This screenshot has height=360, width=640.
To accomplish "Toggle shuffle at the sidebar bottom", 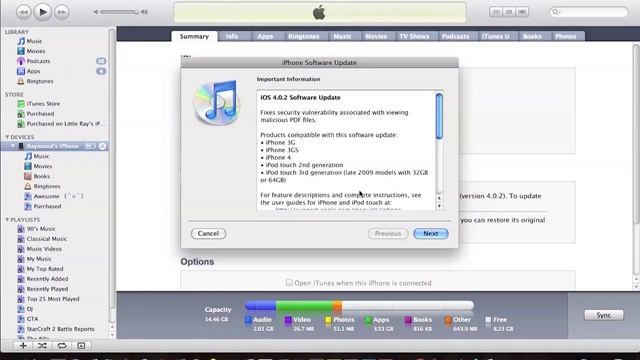I will tap(42, 346).
